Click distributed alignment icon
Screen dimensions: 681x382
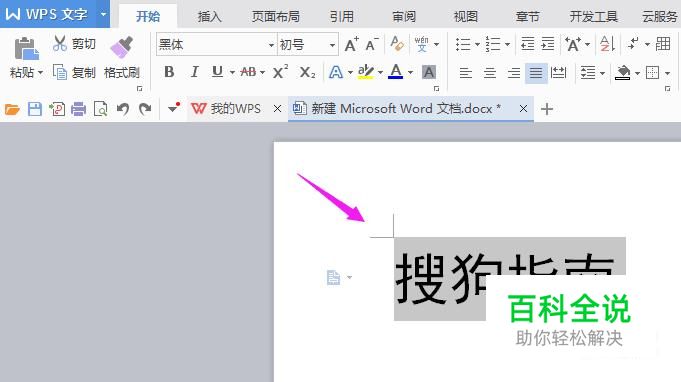pyautogui.click(x=558, y=72)
